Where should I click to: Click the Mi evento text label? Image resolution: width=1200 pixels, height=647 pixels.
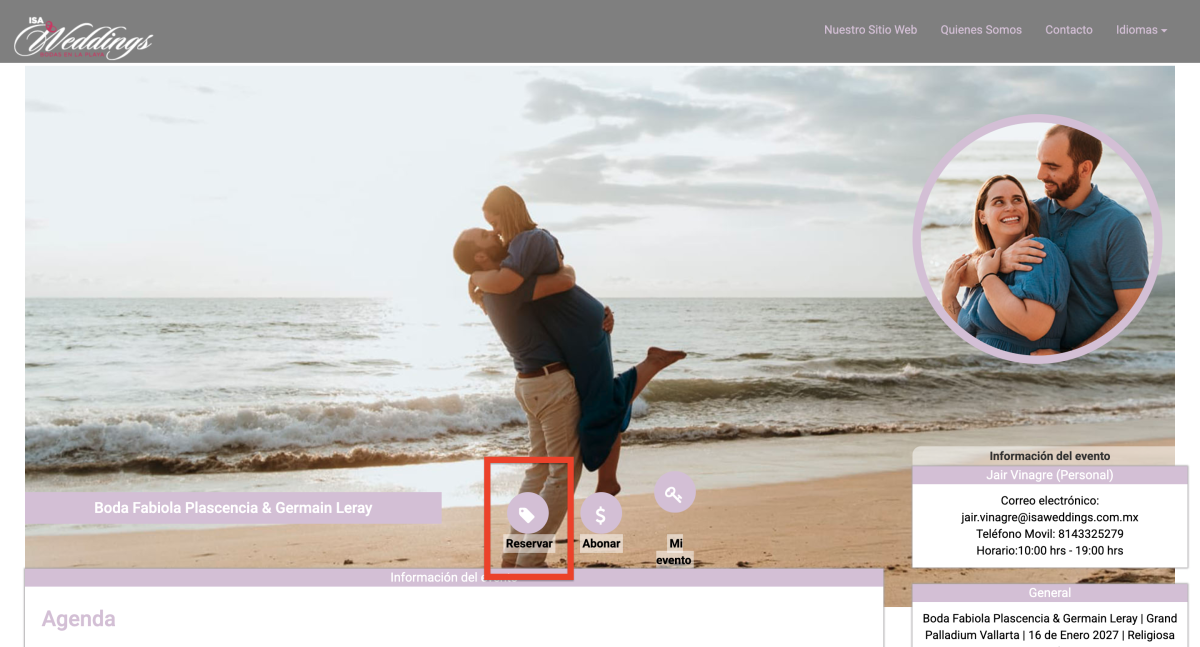coord(674,551)
